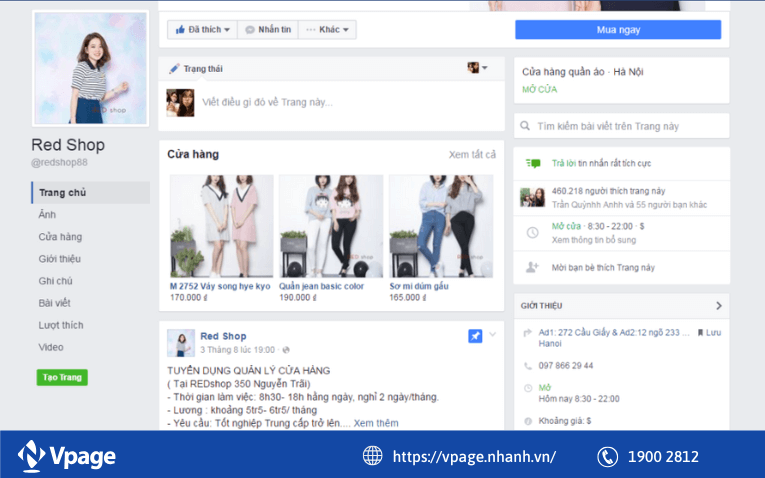Open the Bài viết sidebar tab

[54, 303]
